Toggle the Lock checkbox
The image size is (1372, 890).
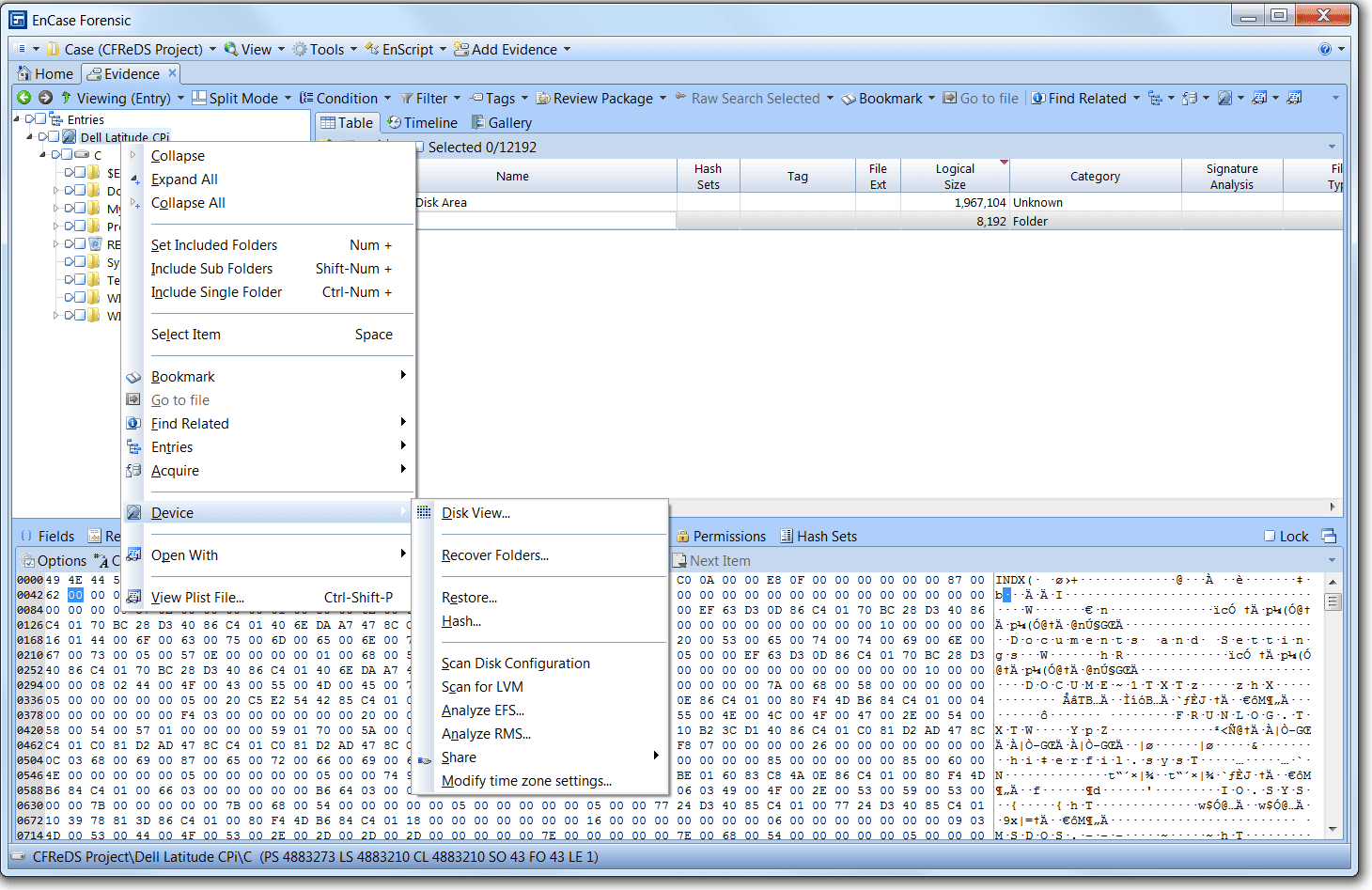[x=1271, y=537]
